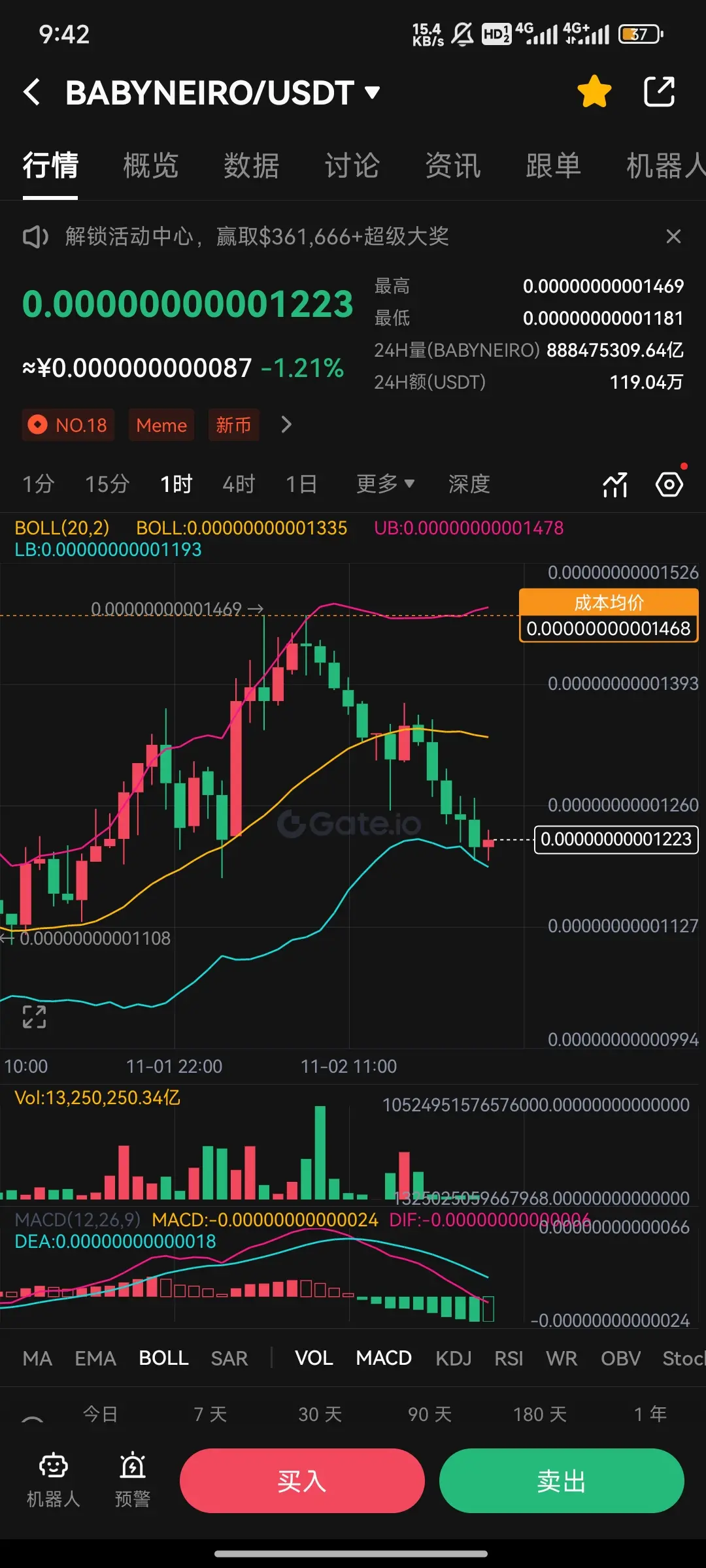Switch to 深度 depth chart
Viewport: 706px width, 1568px height.
tap(469, 484)
